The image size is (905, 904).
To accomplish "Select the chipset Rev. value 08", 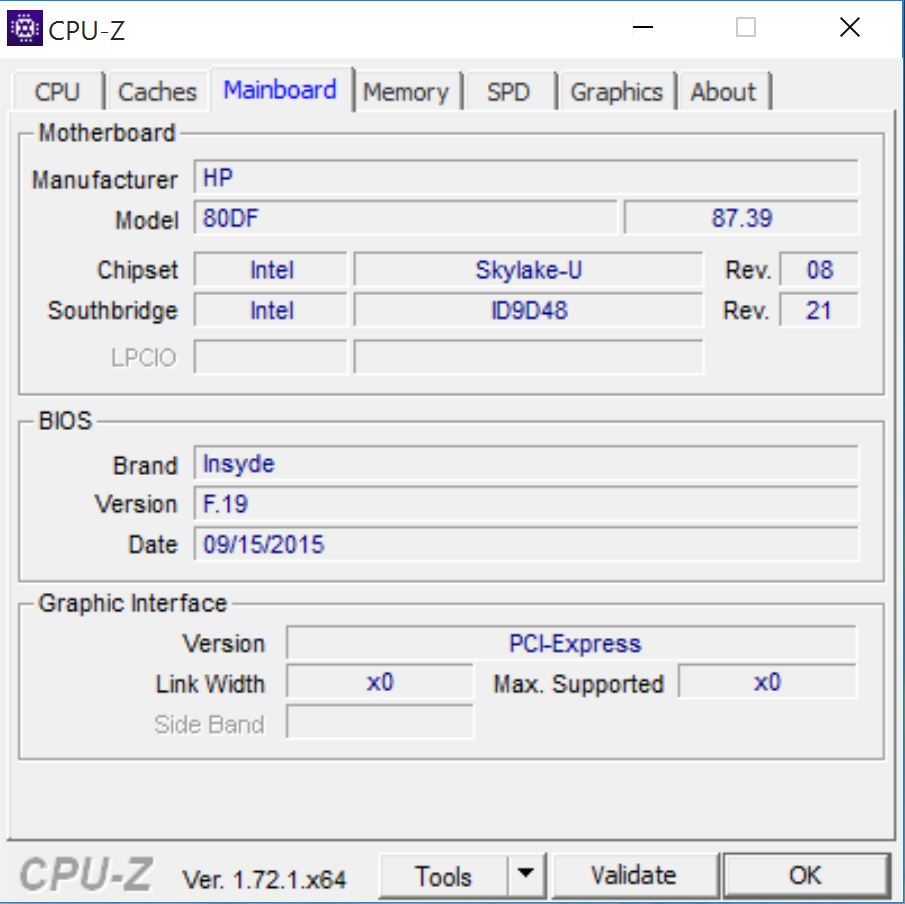I will [820, 270].
